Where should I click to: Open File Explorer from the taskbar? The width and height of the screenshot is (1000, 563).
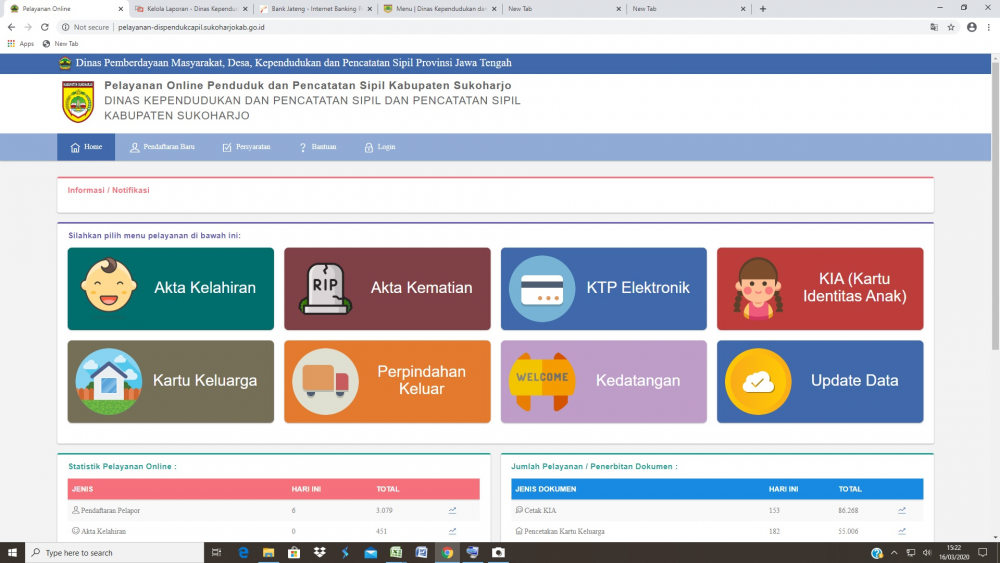point(268,552)
